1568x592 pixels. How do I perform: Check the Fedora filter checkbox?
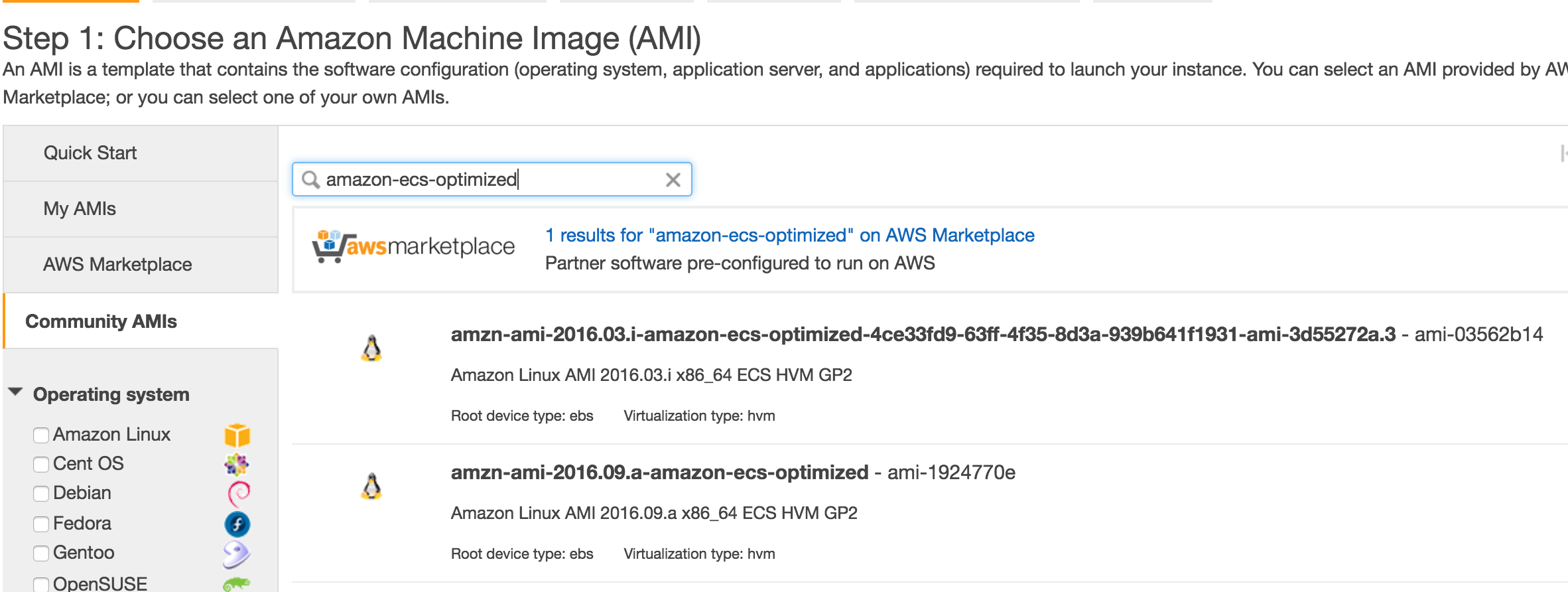(41, 524)
